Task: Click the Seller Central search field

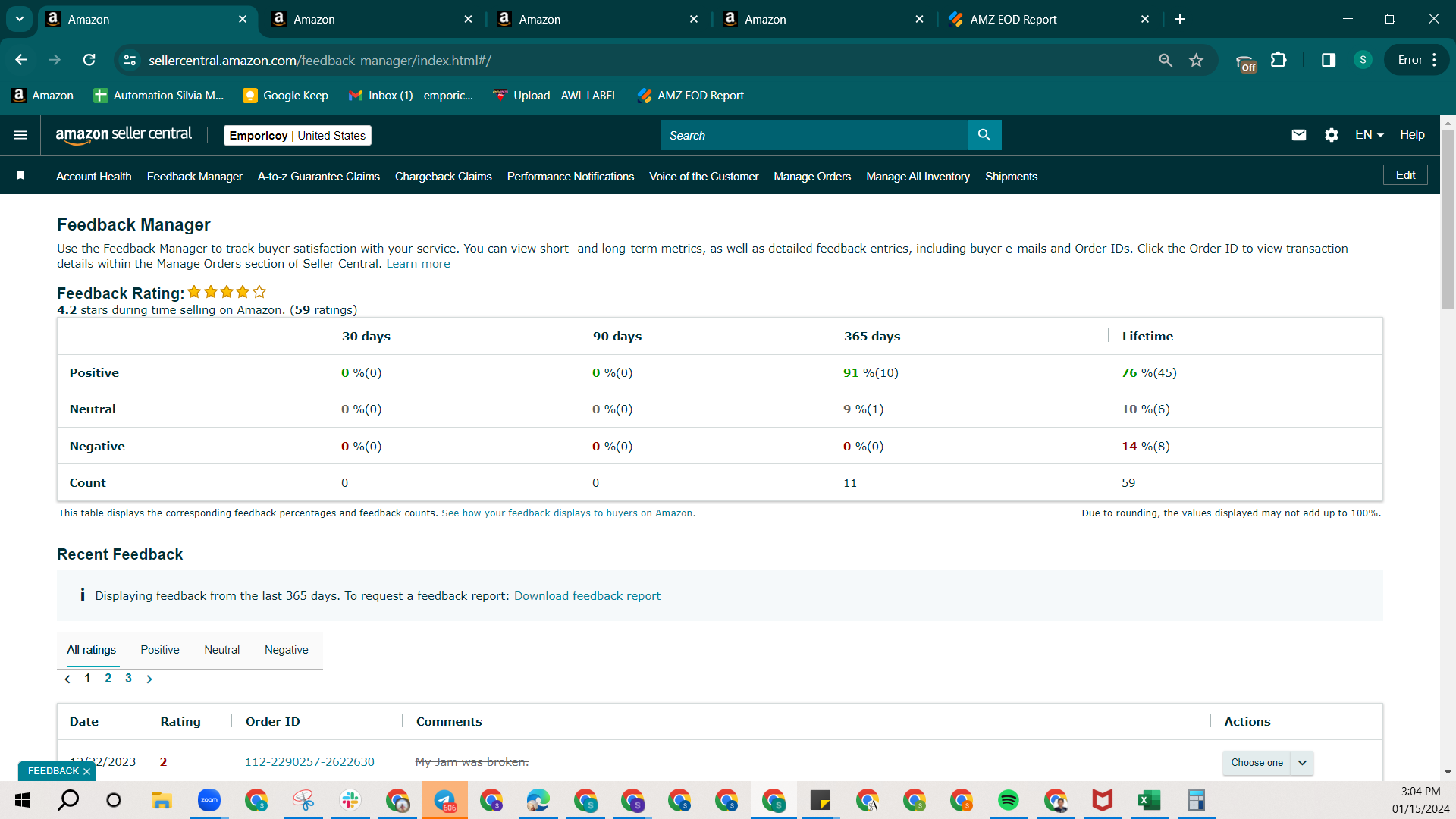Action: tap(814, 135)
